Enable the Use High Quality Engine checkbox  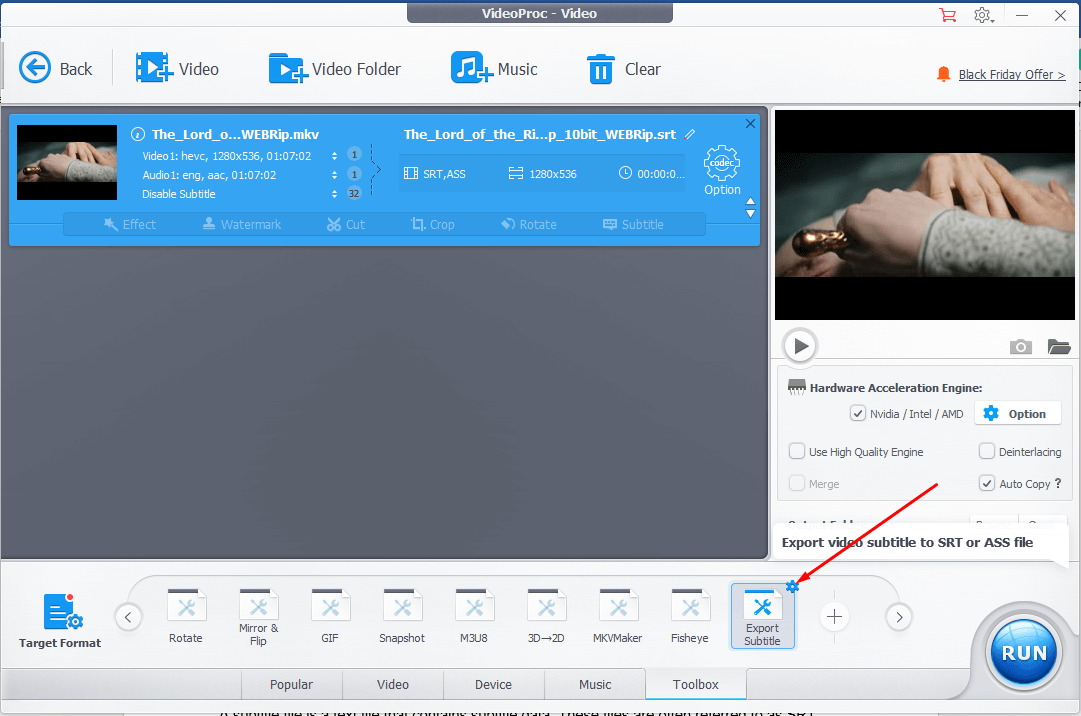click(797, 452)
